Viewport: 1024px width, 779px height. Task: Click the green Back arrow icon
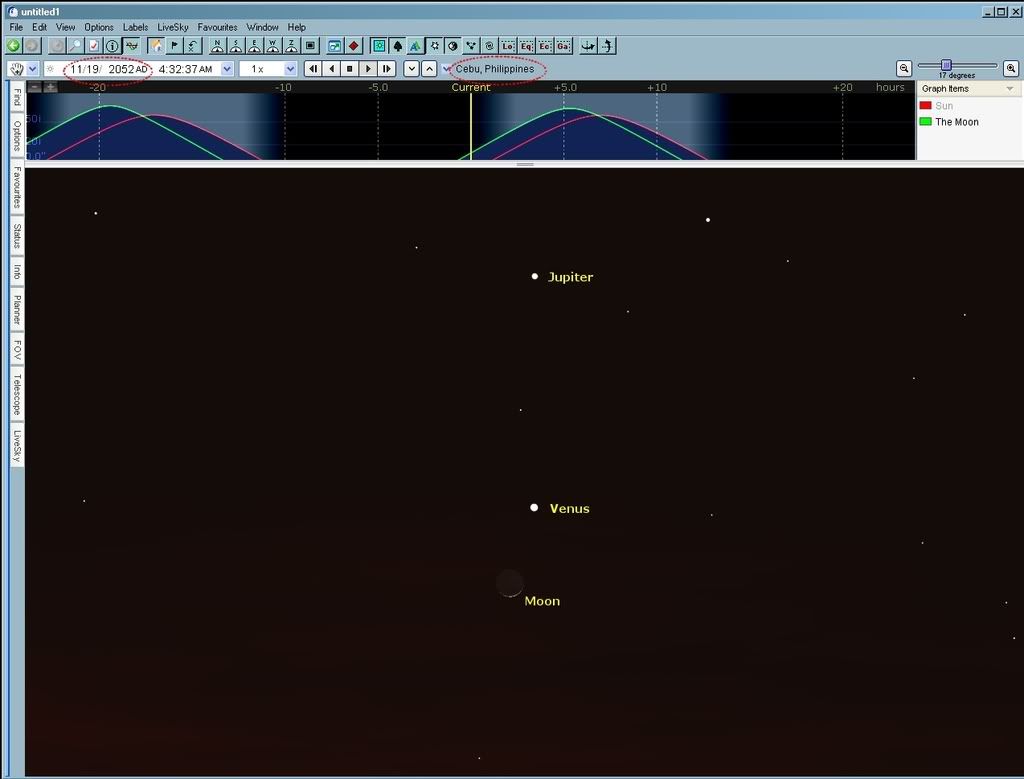pyautogui.click(x=13, y=46)
